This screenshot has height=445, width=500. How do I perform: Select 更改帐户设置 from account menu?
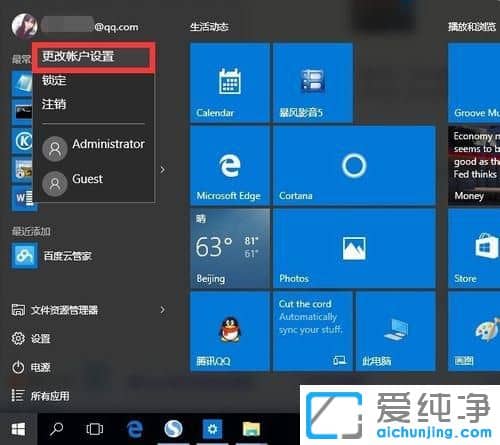(94, 57)
